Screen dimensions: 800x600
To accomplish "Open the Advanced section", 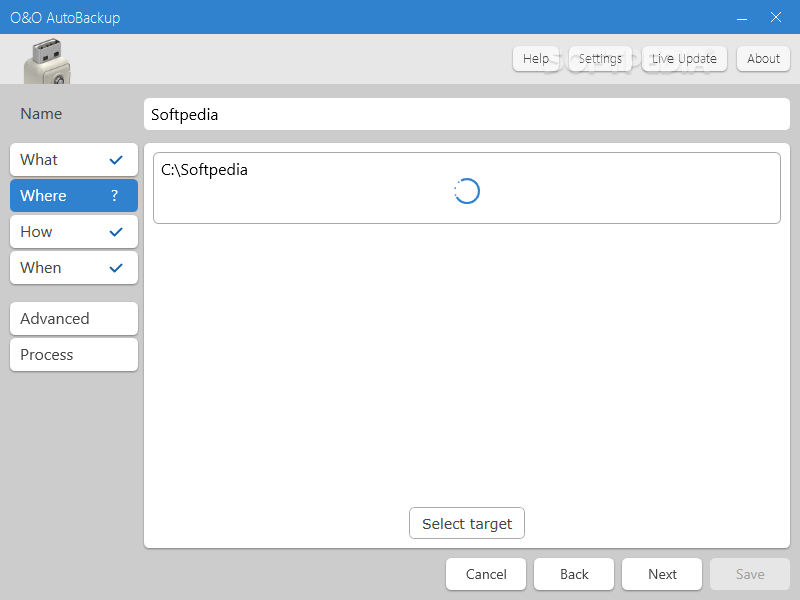I will (x=74, y=319).
